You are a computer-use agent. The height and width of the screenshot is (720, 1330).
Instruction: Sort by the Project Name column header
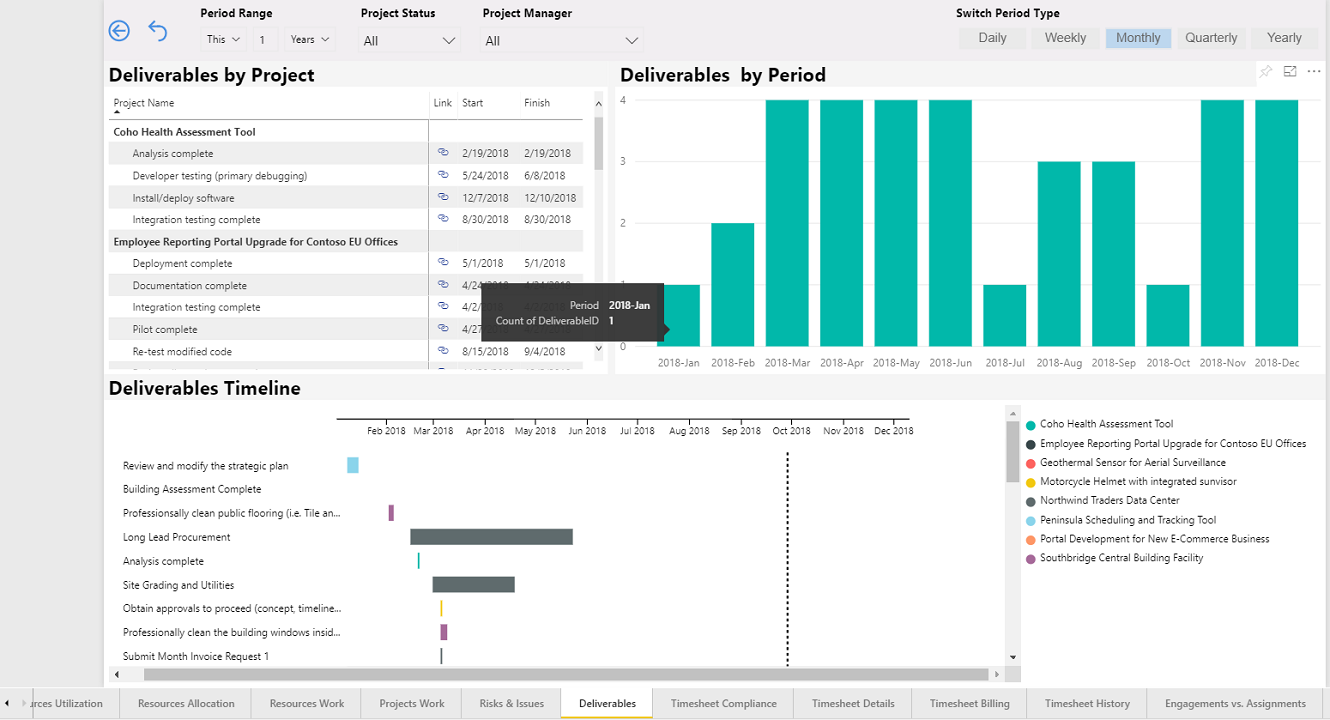tap(144, 103)
